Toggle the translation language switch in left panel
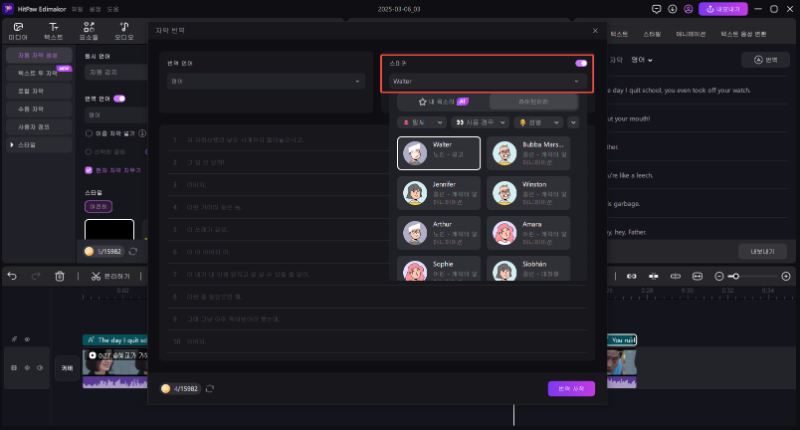This screenshot has width=800, height=430. (x=119, y=99)
